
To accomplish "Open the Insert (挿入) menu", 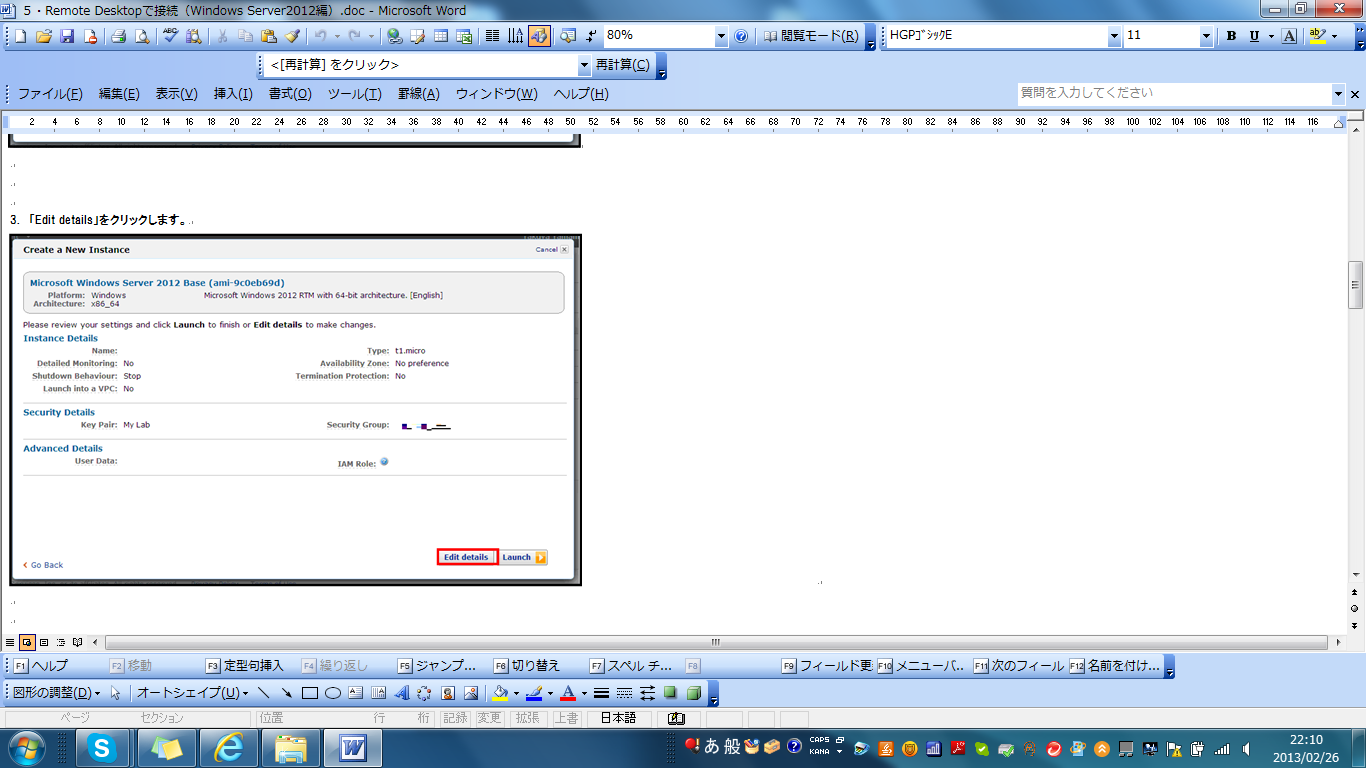I will click(x=233, y=94).
